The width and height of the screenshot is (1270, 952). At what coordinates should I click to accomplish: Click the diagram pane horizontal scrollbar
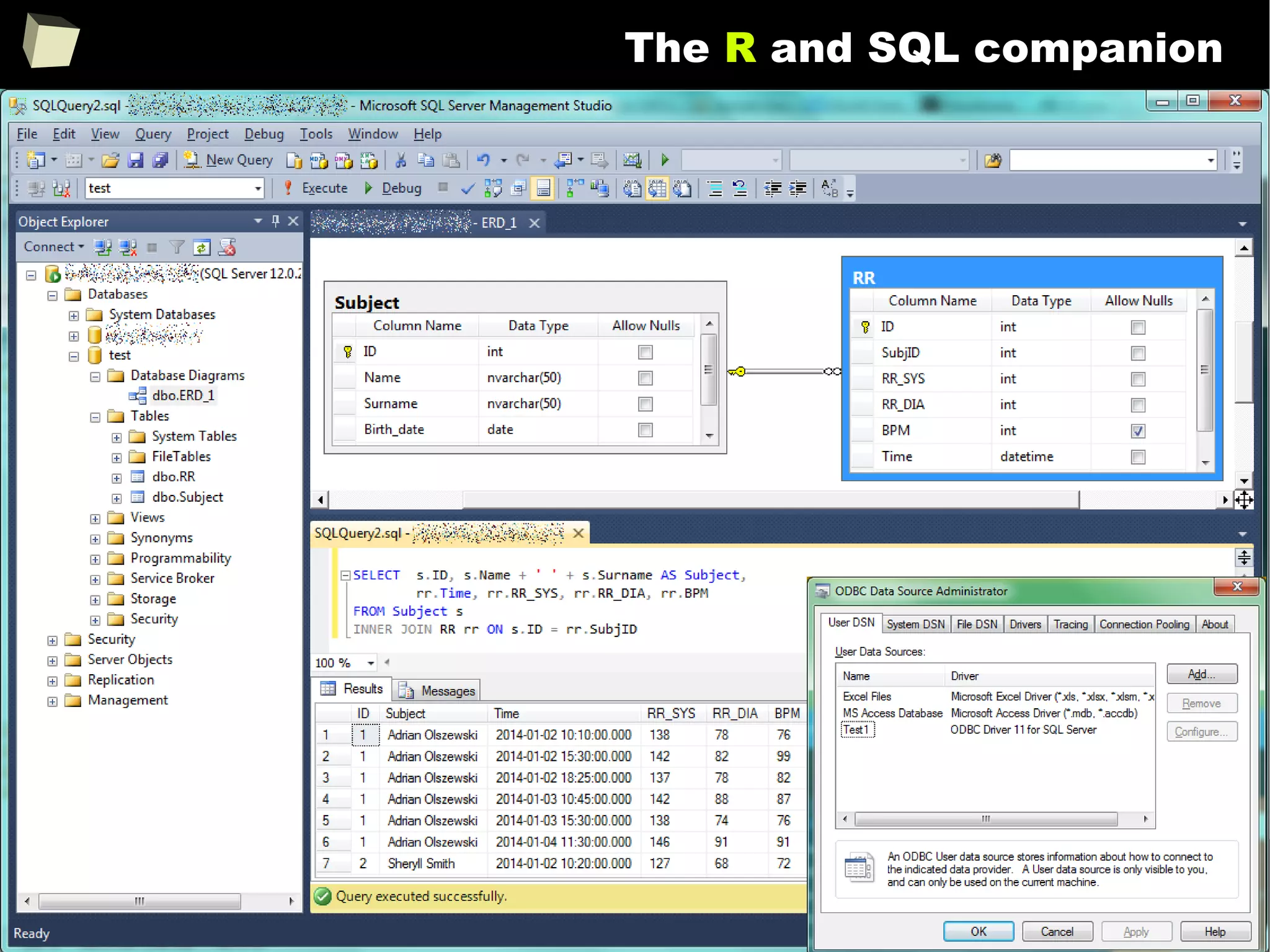[771, 500]
